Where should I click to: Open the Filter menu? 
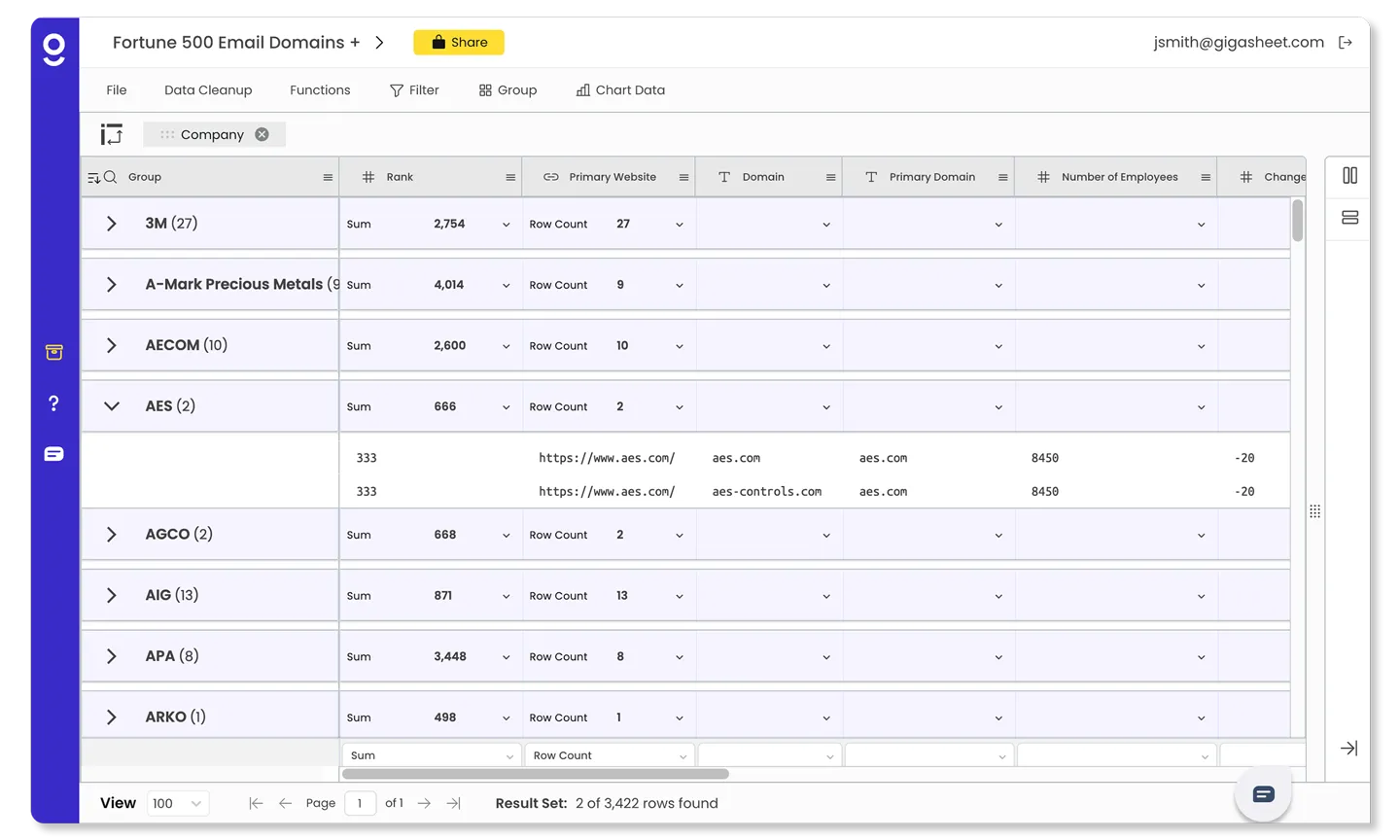coord(414,89)
